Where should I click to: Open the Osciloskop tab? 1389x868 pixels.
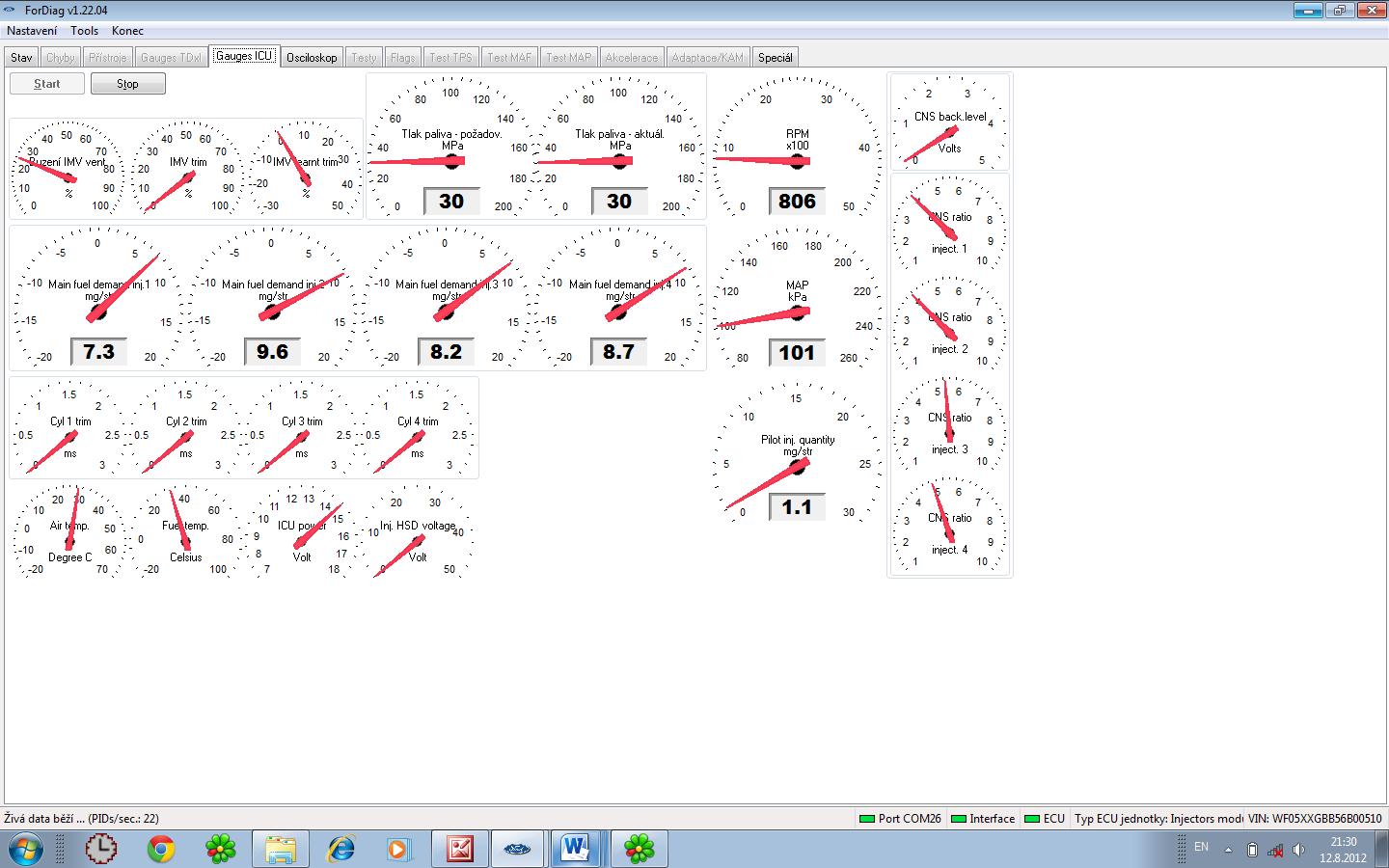pos(312,58)
